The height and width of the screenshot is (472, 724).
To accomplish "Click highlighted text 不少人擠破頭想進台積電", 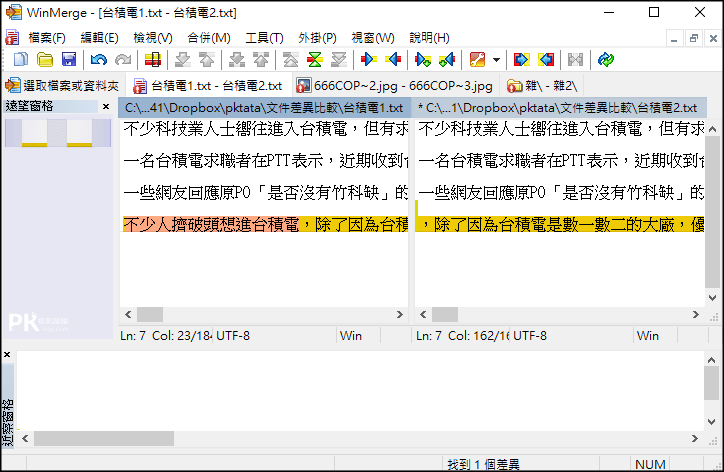I will [x=211, y=224].
